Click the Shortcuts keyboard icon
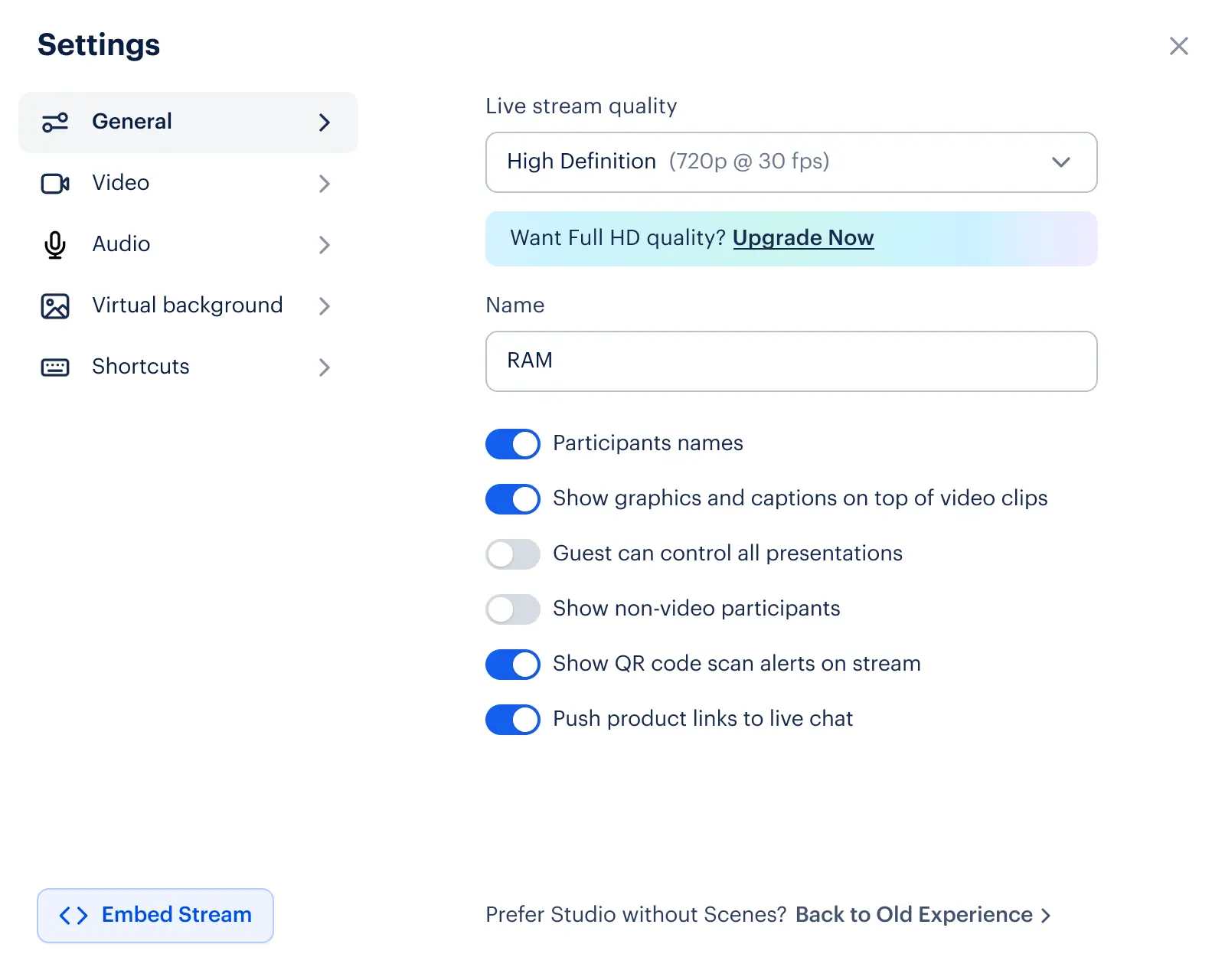Viewport: 1225px width, 980px height. coord(55,367)
